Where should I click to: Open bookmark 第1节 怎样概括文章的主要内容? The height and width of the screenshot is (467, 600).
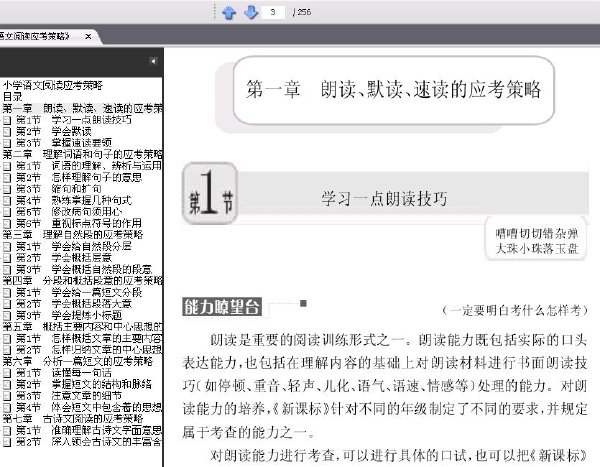(x=89, y=338)
